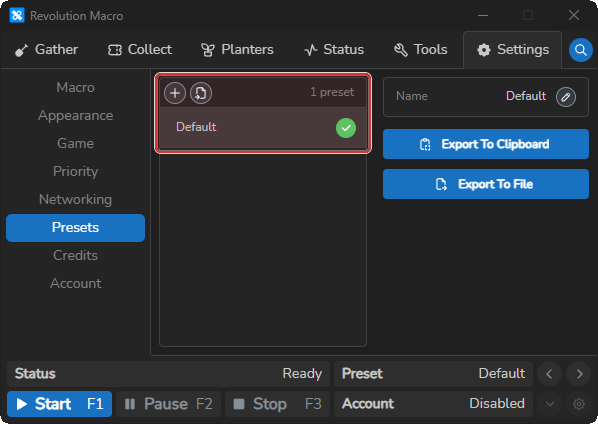Screen dimensions: 598x424
Task: Click the '1 preset' count label
Action: pyautogui.click(x=332, y=92)
